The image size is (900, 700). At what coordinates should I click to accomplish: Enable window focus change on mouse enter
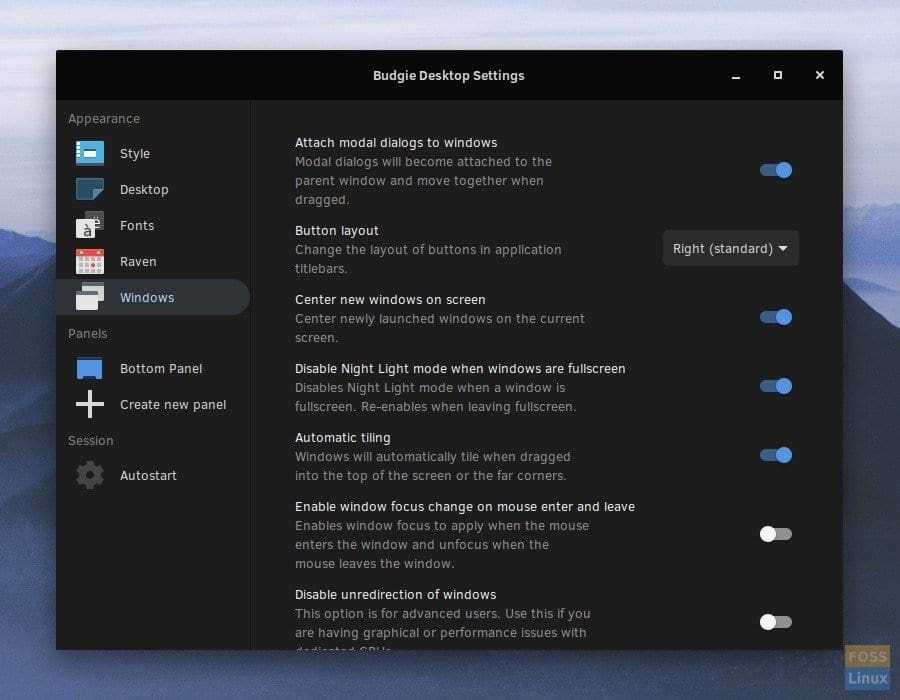pyautogui.click(x=776, y=534)
